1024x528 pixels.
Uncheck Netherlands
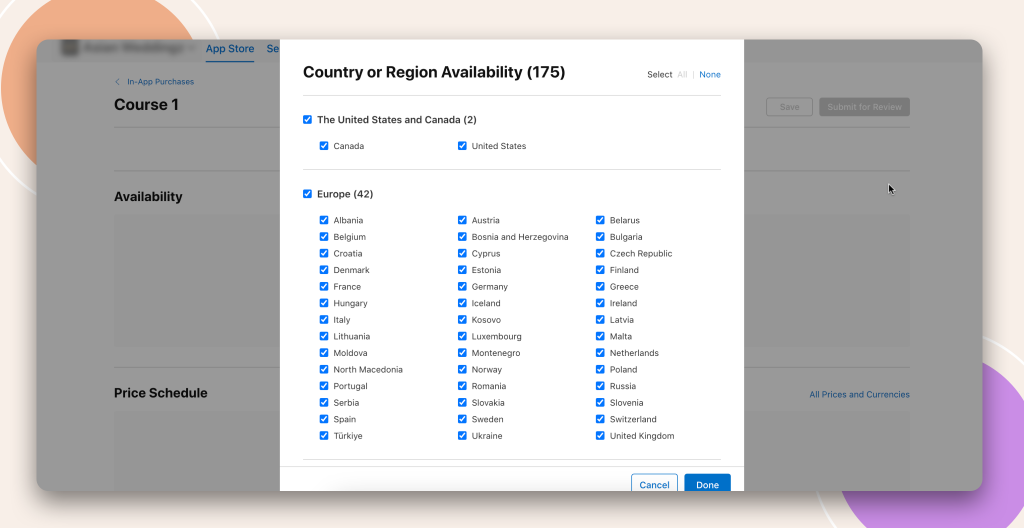click(x=600, y=353)
